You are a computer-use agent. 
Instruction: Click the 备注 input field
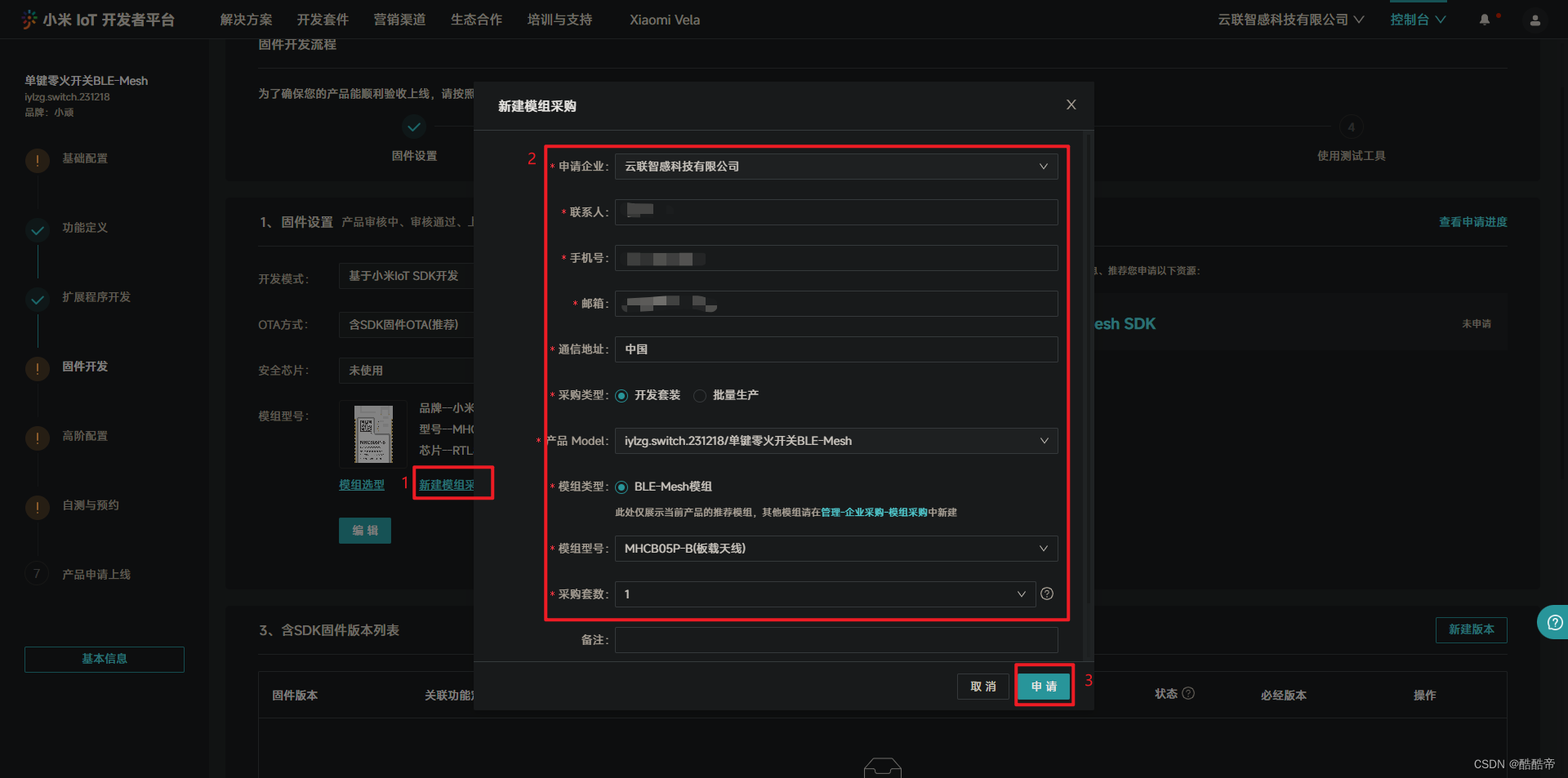tap(836, 640)
